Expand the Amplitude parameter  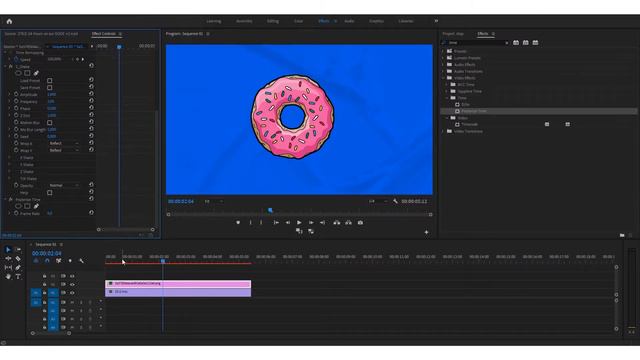[x=9, y=94]
